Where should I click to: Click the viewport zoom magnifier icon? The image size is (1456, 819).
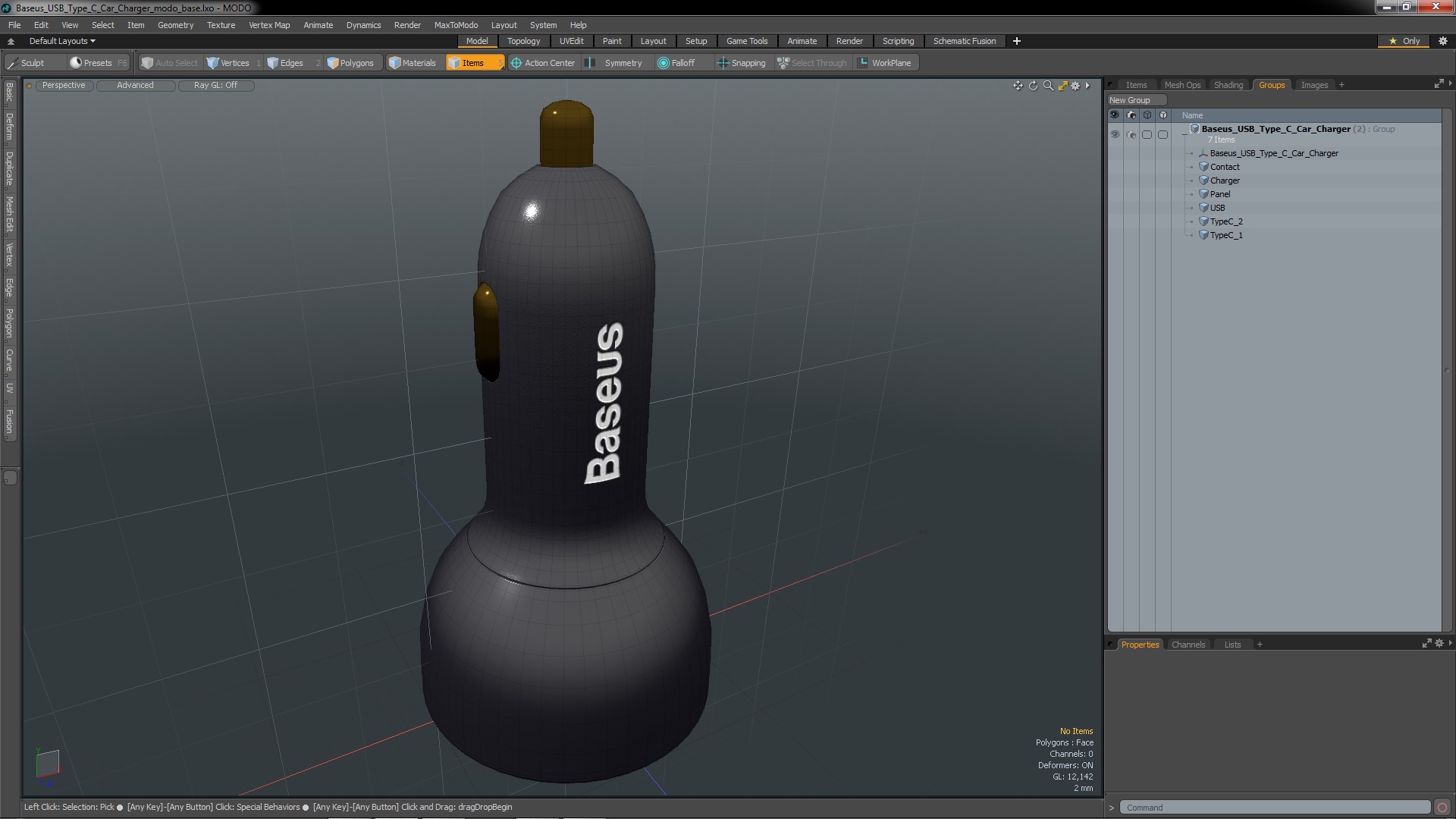[1048, 86]
